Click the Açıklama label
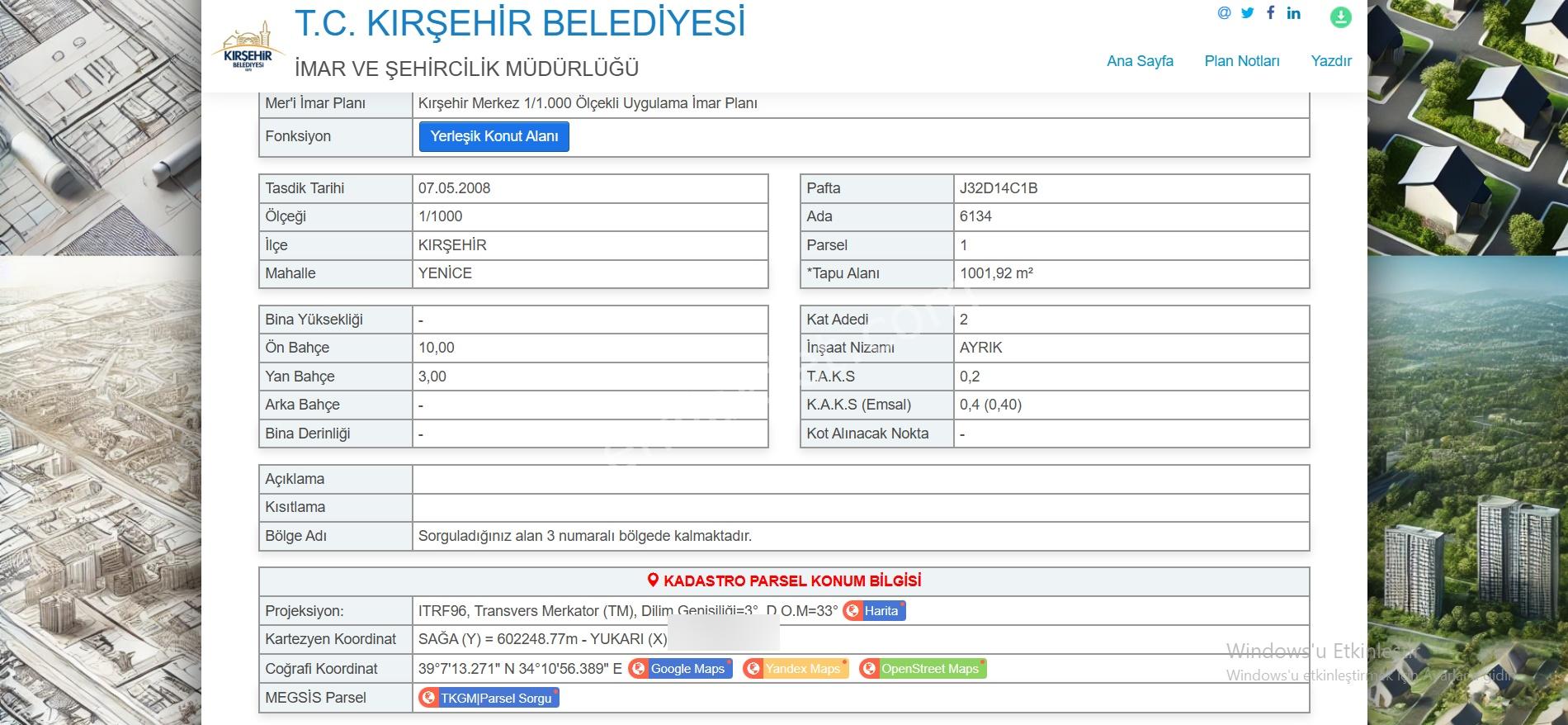The width and height of the screenshot is (1568, 725). point(295,479)
